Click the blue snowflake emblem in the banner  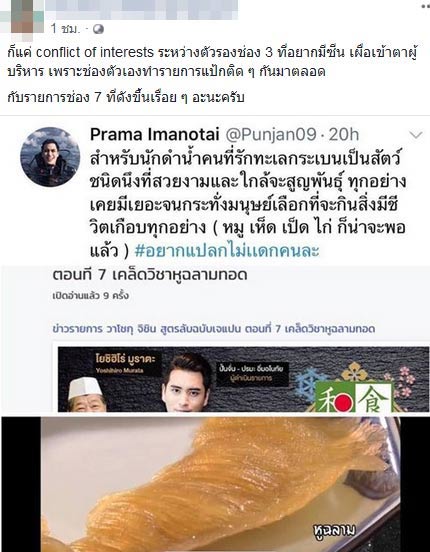[308, 383]
